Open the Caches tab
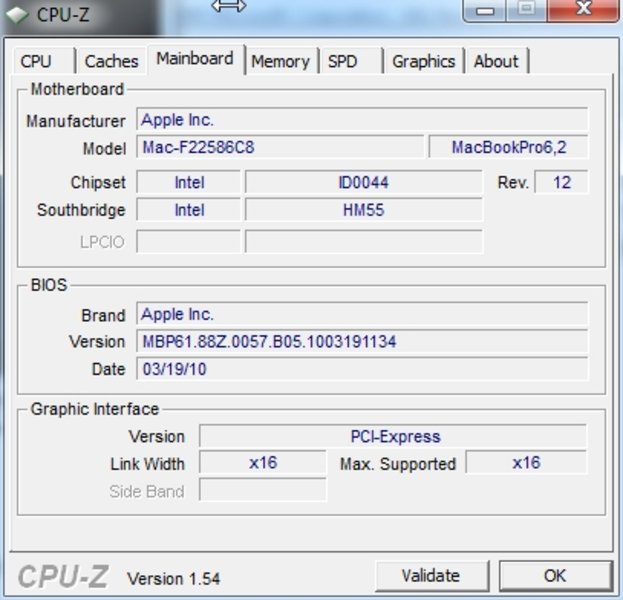Viewport: 623px width, 600px height. click(112, 61)
